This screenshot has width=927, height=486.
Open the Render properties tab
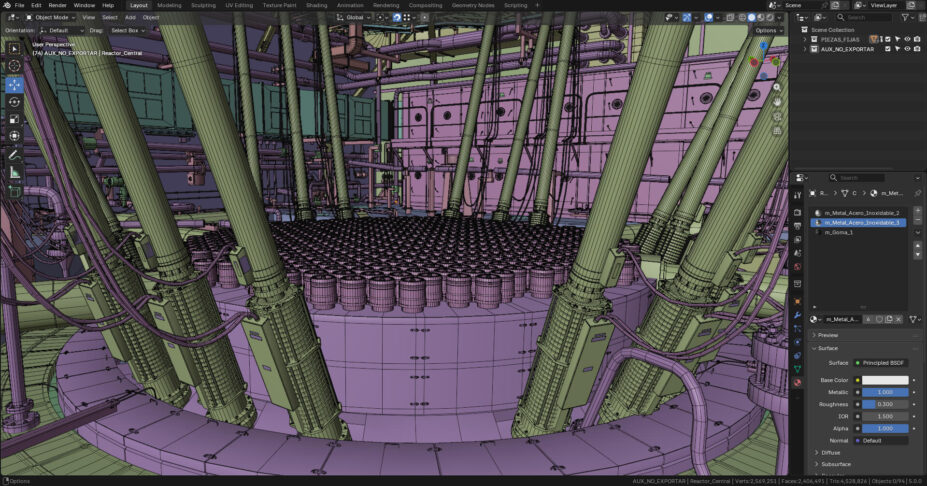(x=798, y=212)
